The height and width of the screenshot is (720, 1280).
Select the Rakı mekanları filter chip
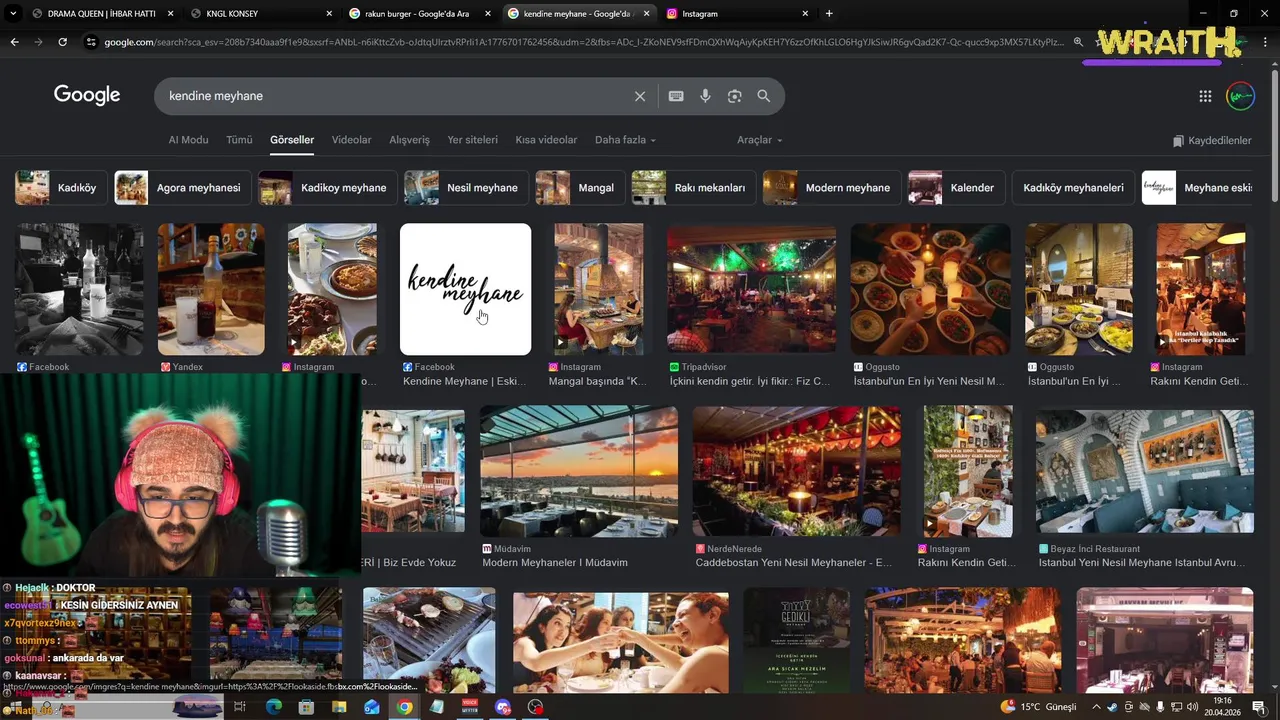click(692, 188)
